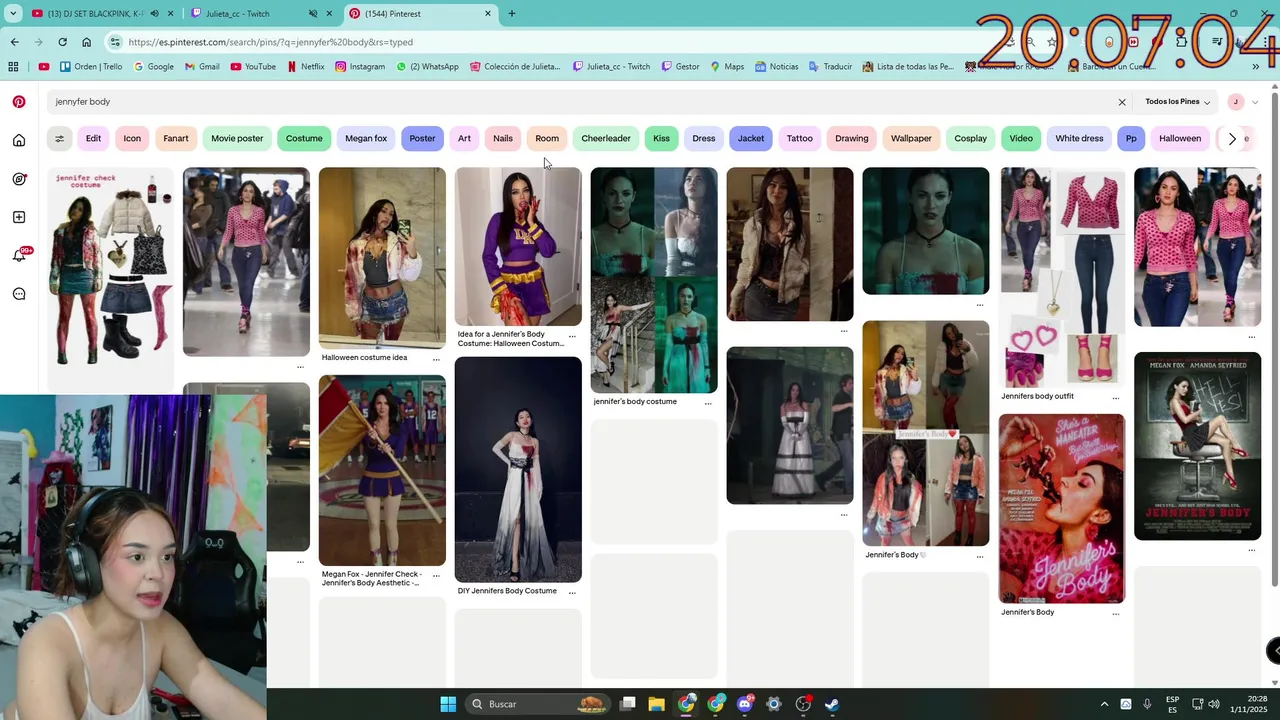
Task: Show more filter chips with right arrow
Action: pos(1232,138)
